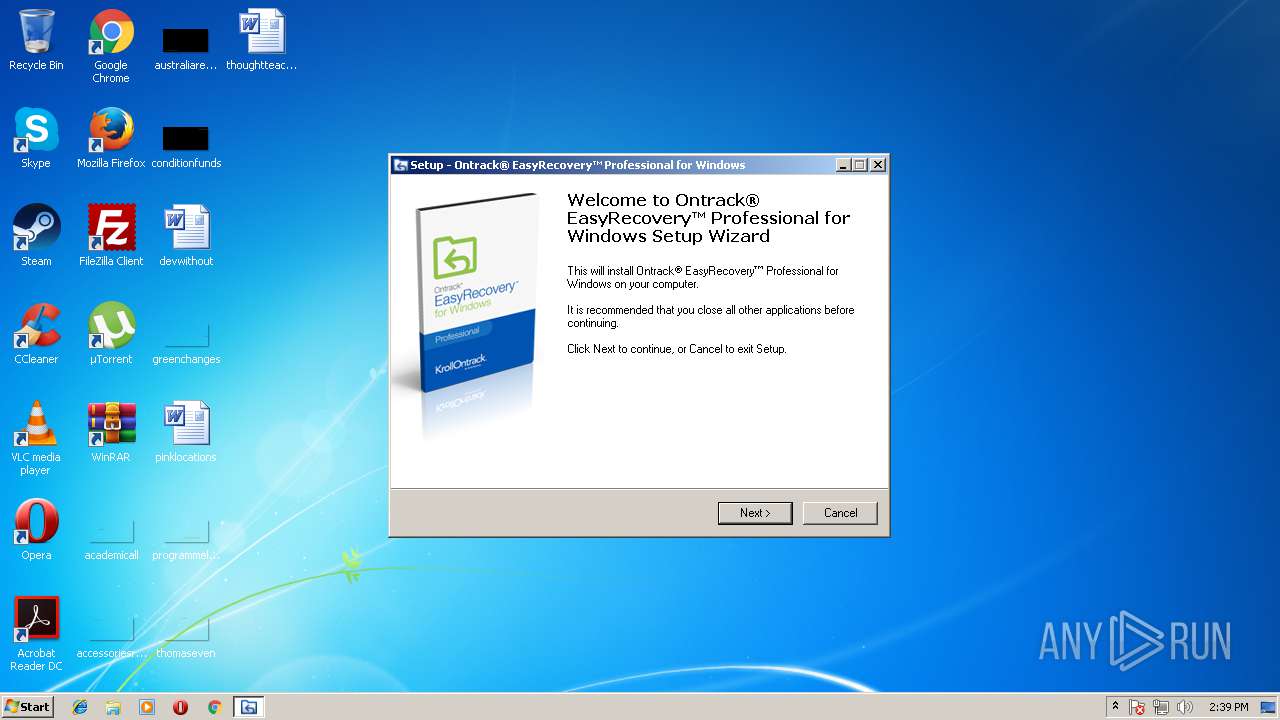Select the VLC media player shortcut
This screenshot has width=1280, height=720.
(x=36, y=438)
